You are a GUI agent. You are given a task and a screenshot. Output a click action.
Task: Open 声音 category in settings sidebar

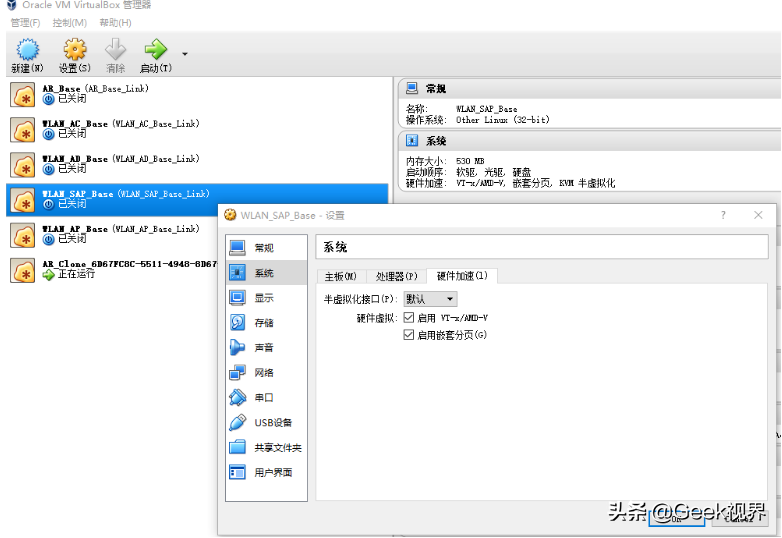coord(266,348)
